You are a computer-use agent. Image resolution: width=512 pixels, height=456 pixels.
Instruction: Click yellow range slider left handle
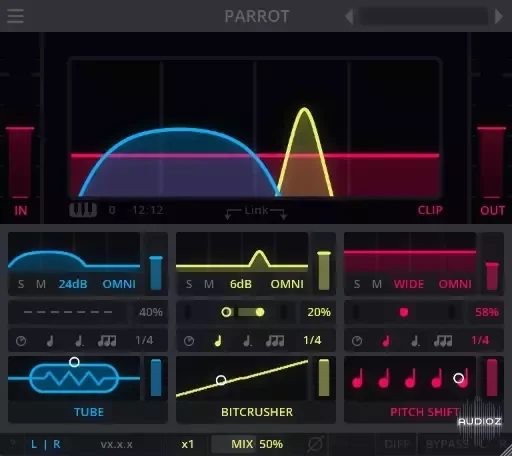[226, 312]
